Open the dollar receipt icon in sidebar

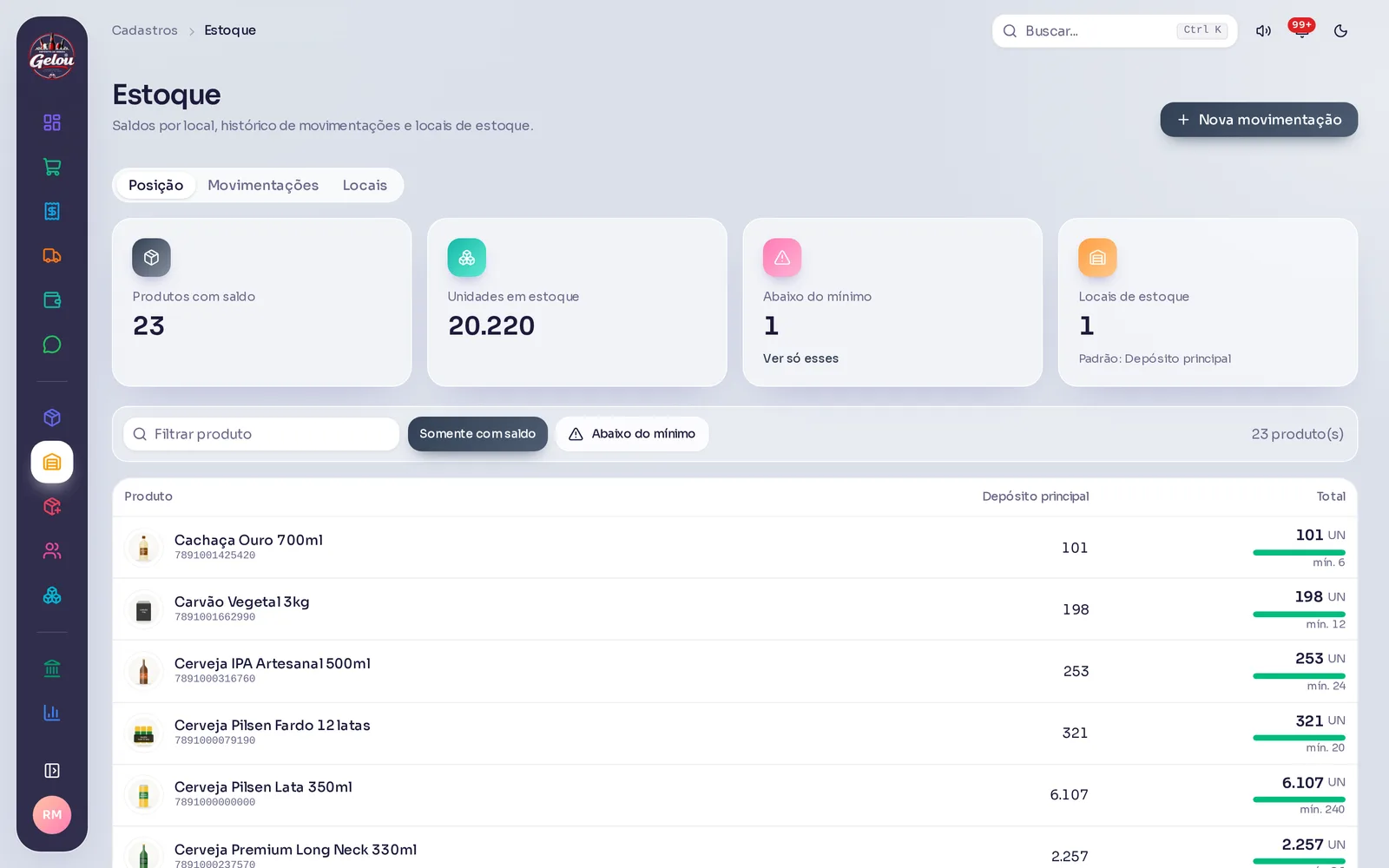(x=52, y=211)
